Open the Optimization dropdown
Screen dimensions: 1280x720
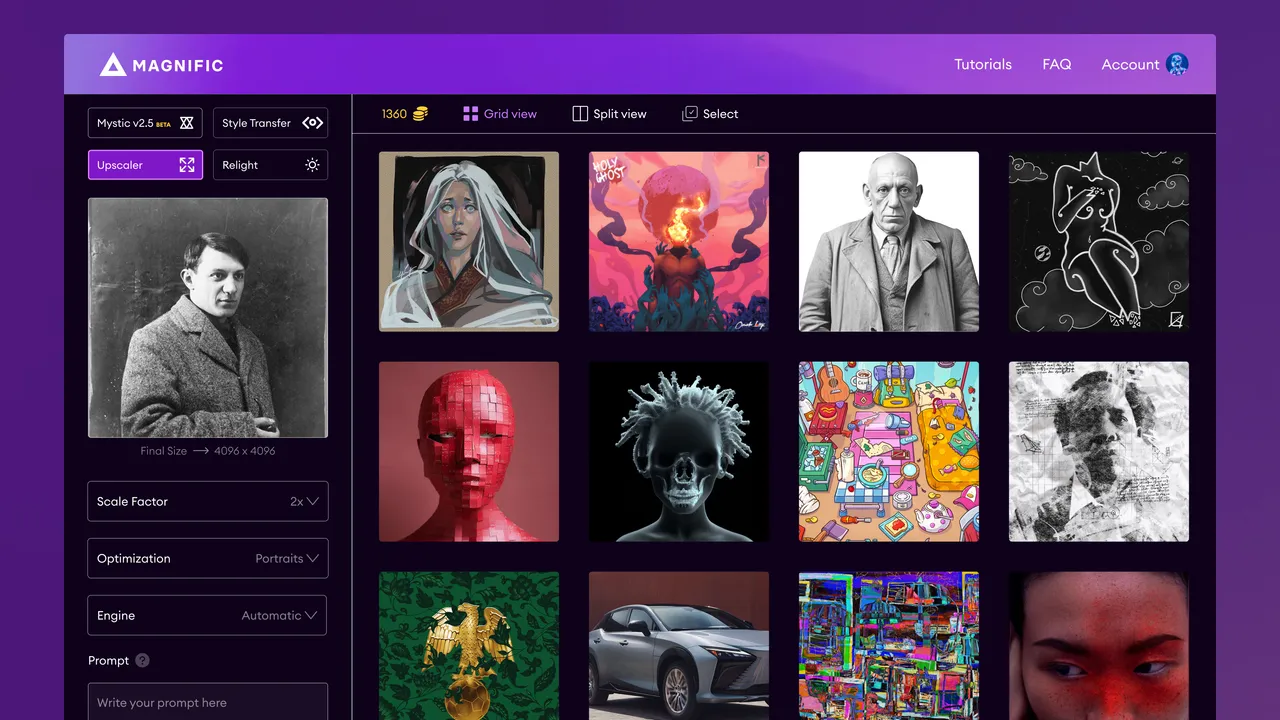208,558
